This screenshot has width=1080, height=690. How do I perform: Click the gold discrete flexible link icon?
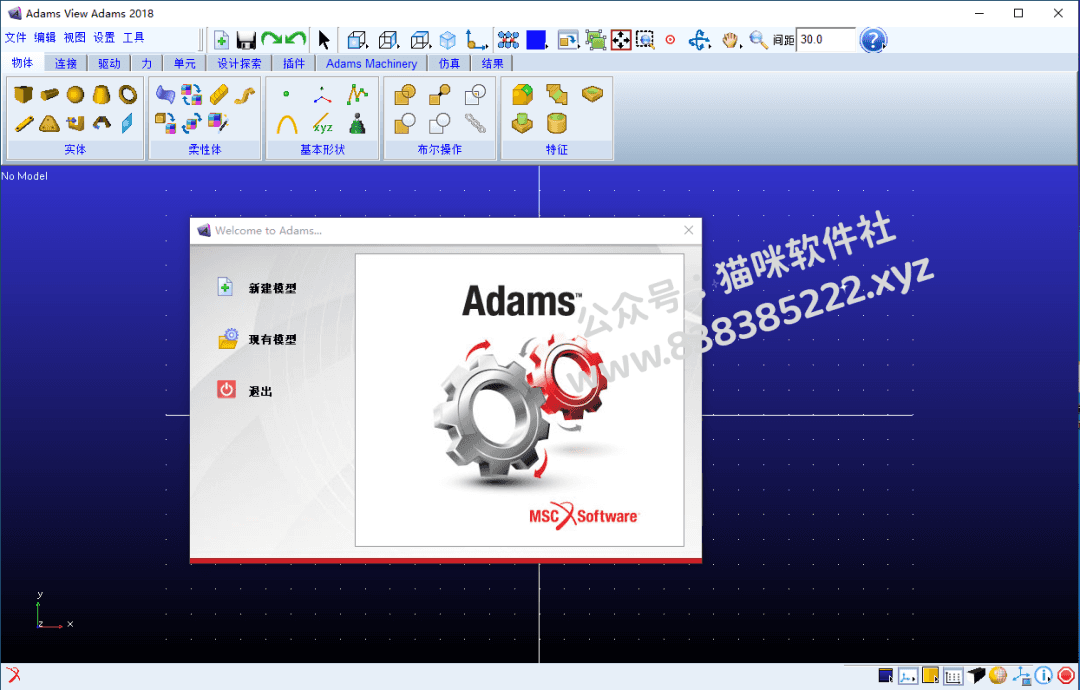218,94
